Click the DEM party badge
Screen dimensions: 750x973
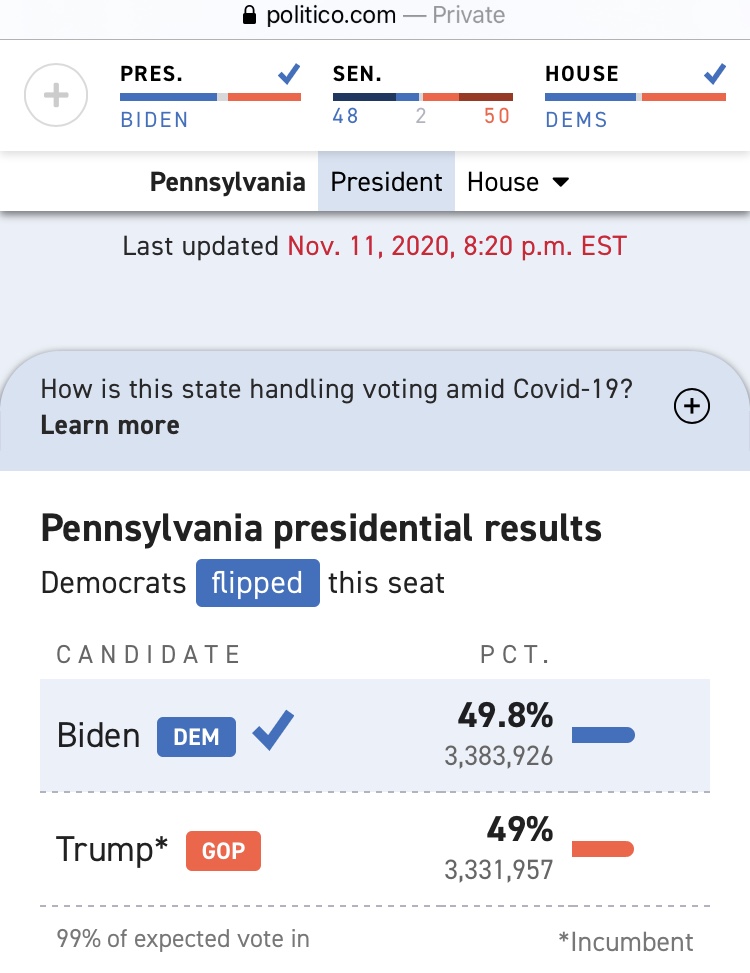click(x=196, y=737)
